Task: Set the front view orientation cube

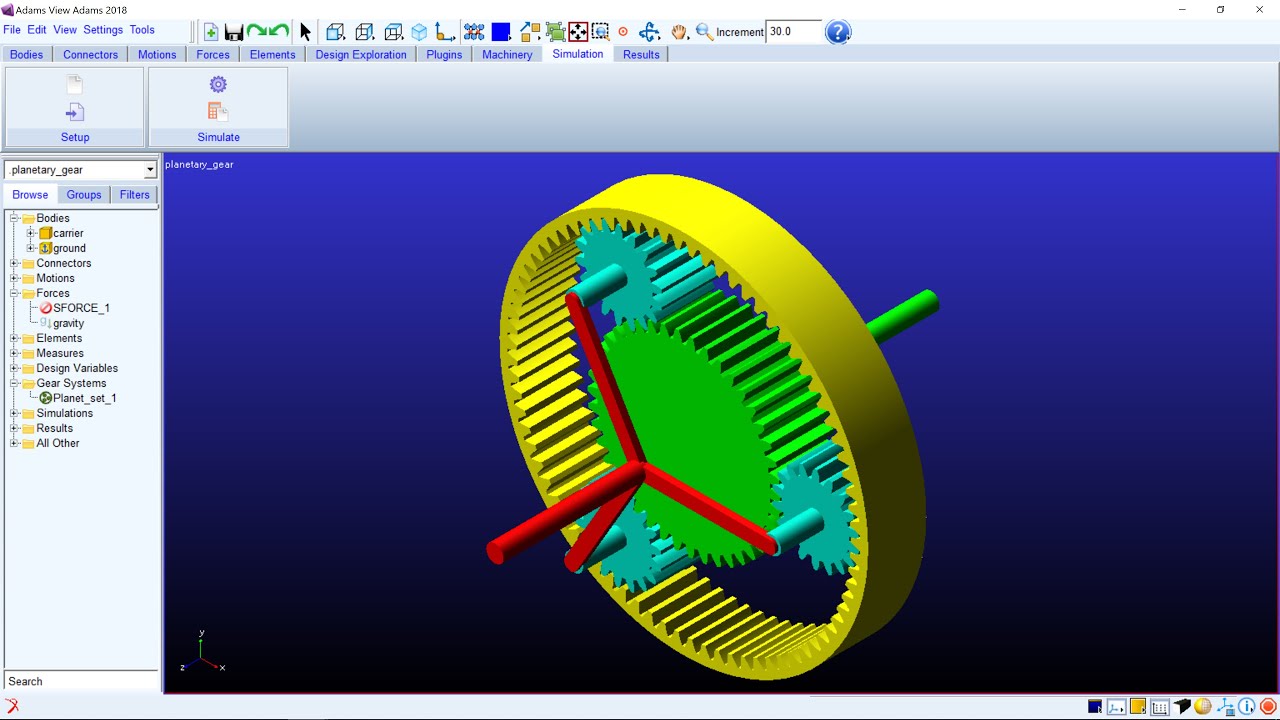Action: [336, 32]
